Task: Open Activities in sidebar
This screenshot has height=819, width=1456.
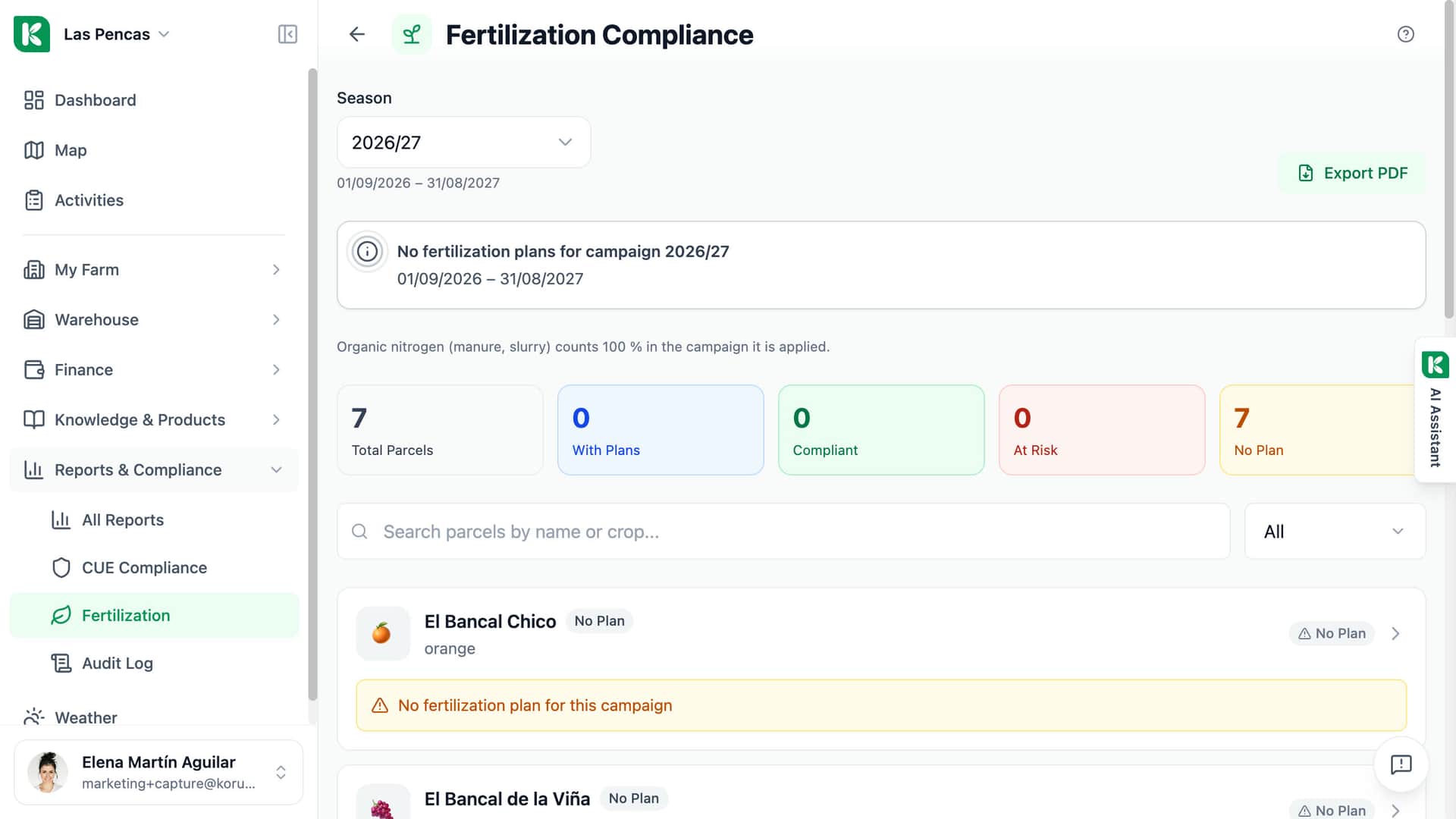Action: point(154,200)
